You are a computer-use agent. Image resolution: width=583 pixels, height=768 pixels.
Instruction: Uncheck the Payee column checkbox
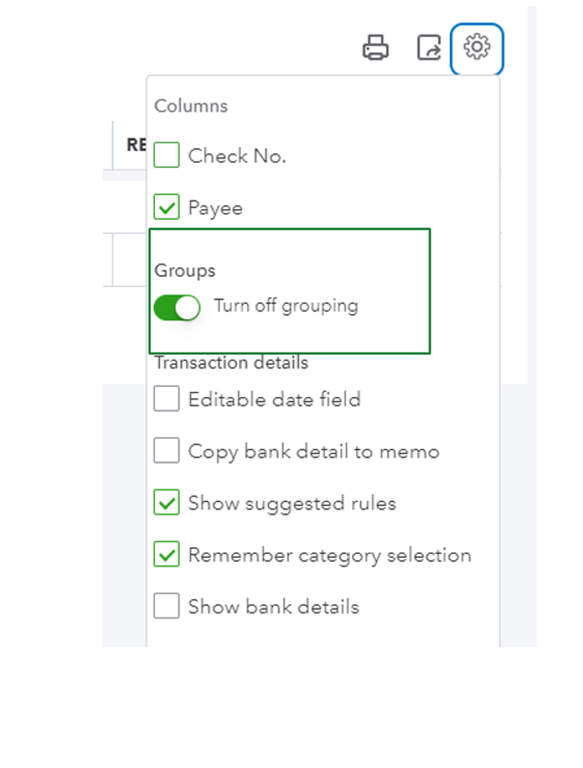click(x=167, y=207)
